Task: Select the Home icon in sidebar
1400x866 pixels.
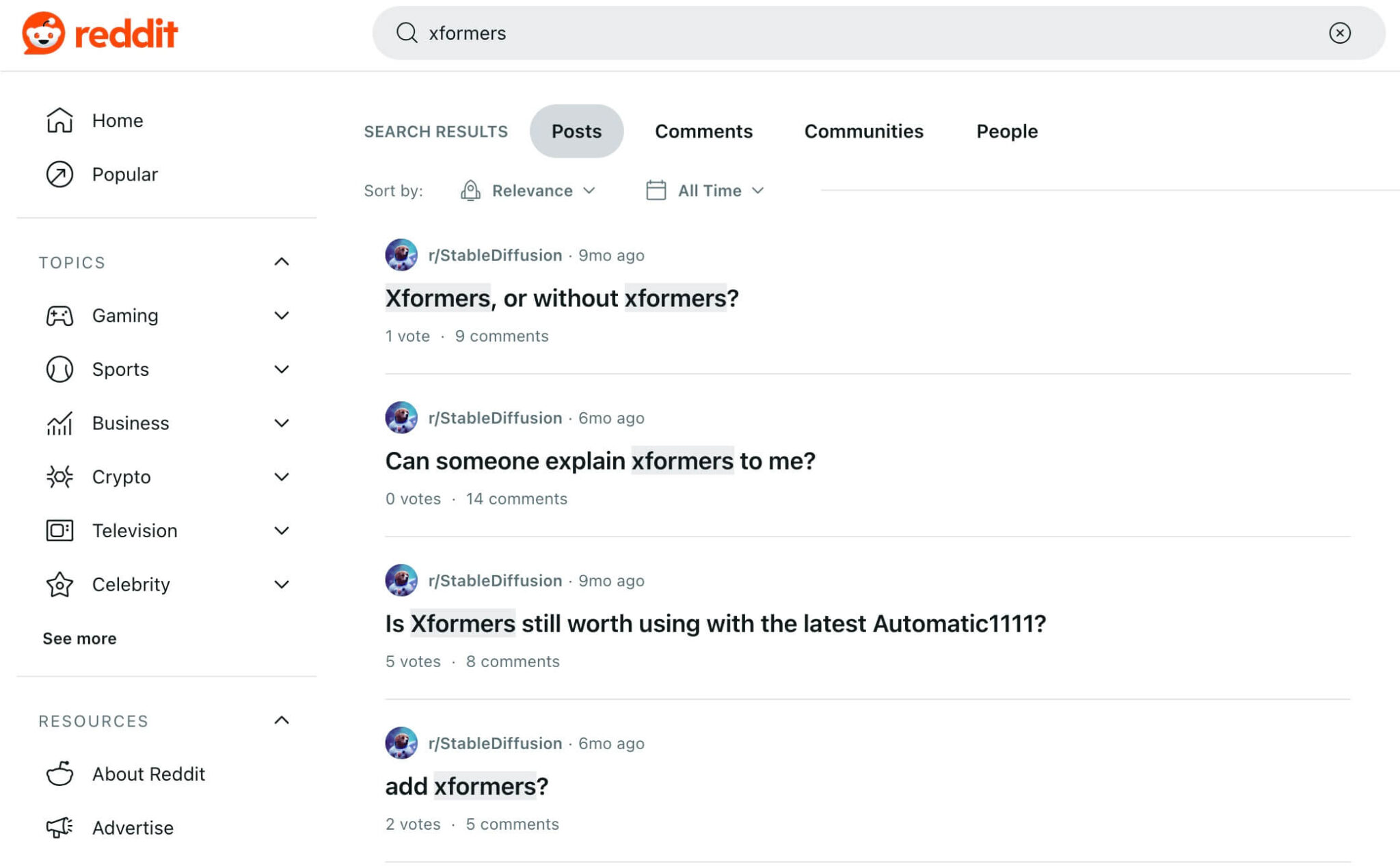Action: pos(60,120)
